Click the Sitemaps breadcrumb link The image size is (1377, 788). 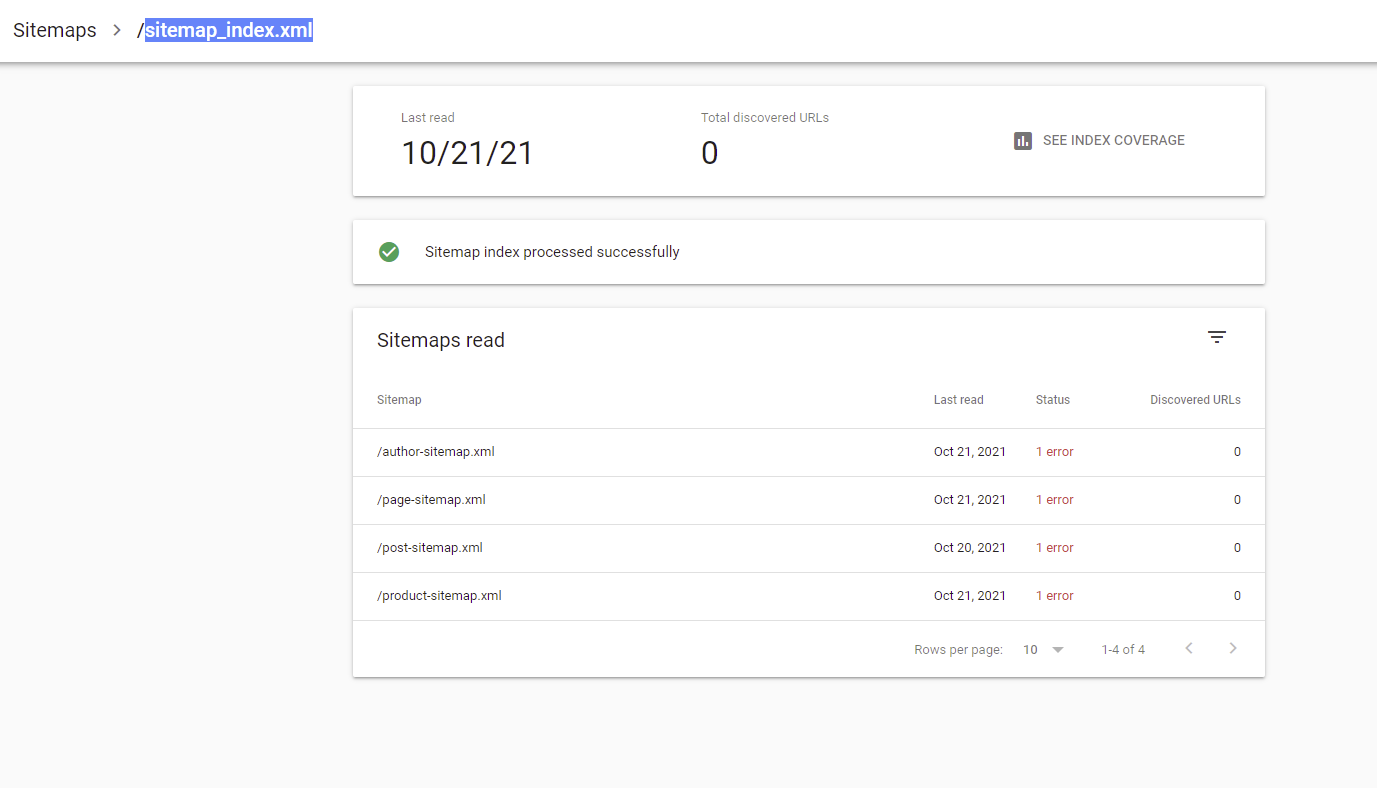point(55,30)
